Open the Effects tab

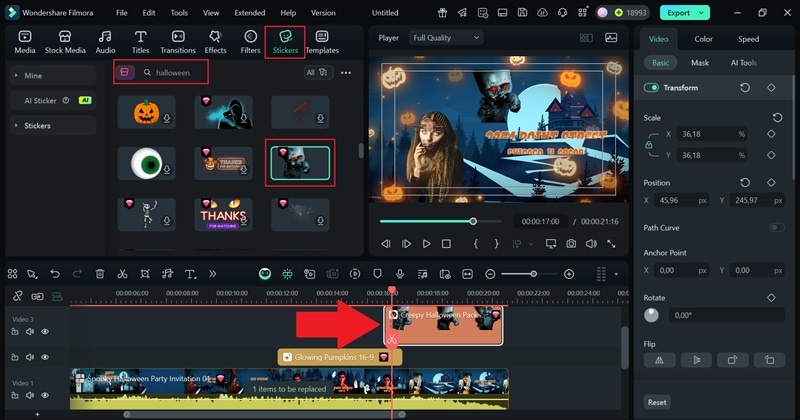[x=215, y=42]
